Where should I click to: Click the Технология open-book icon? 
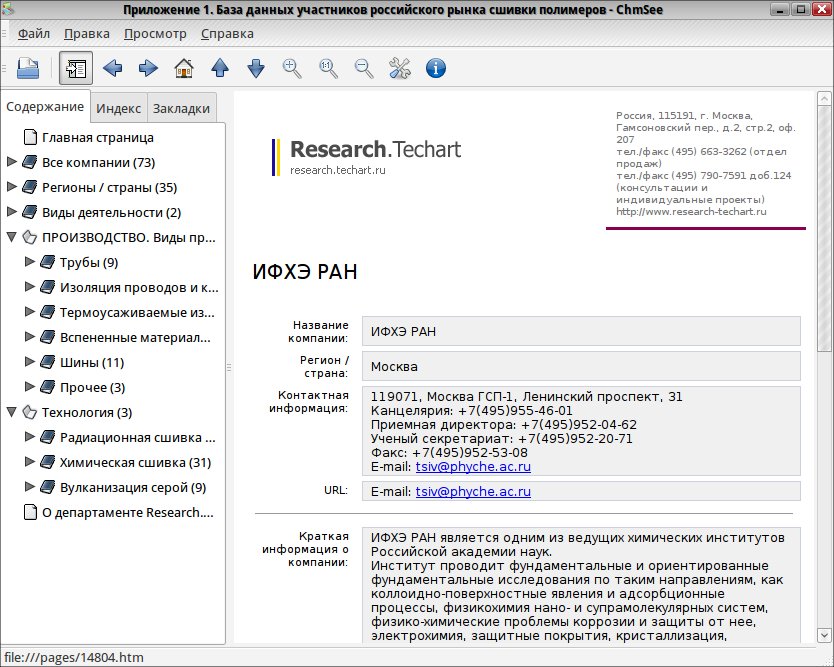click(x=29, y=412)
